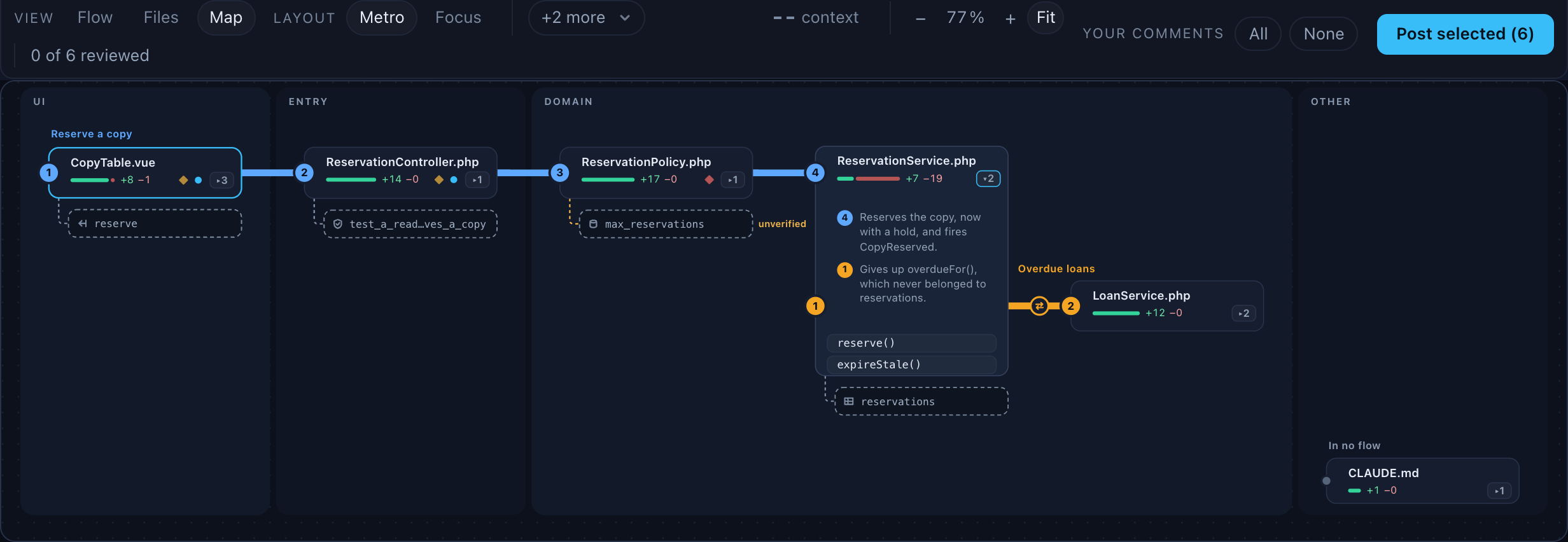1568x542 pixels.
Task: Open ReservationController.php node
Action: (x=400, y=172)
